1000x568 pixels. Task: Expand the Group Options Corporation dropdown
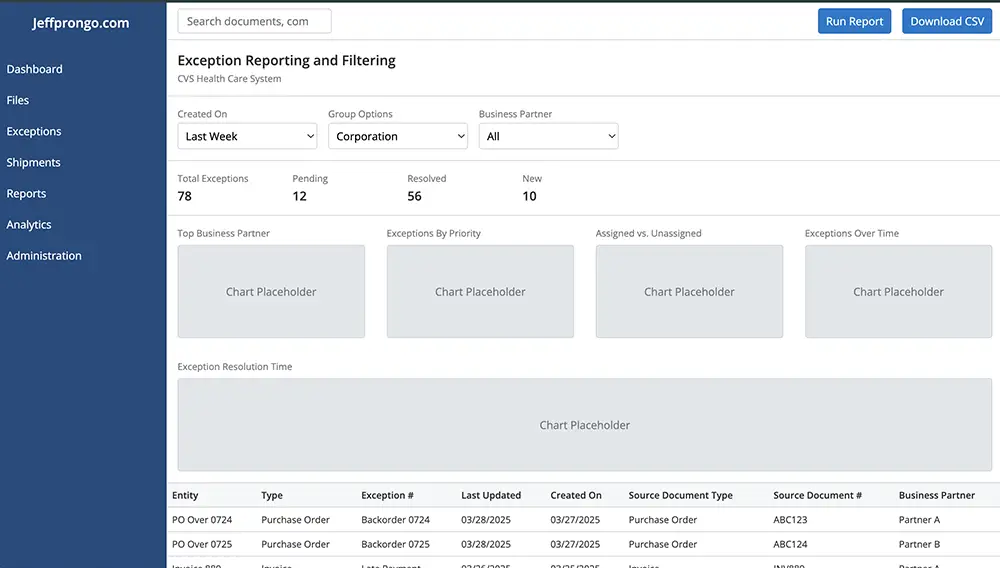[398, 136]
